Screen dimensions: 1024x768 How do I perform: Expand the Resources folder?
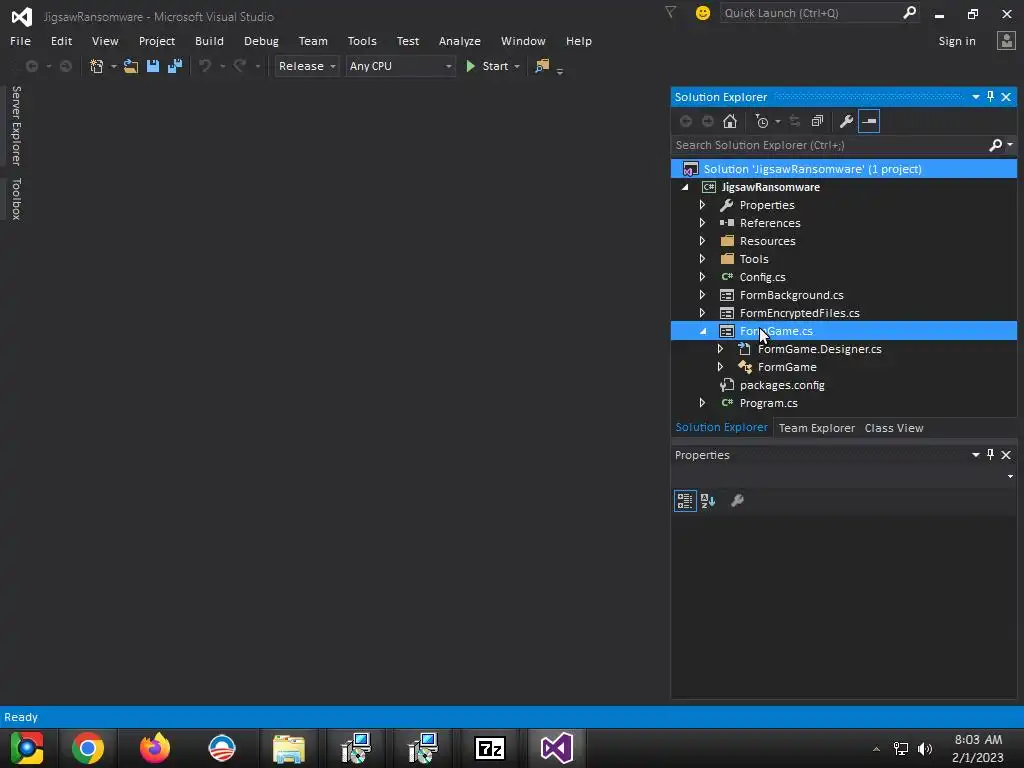[x=702, y=241]
